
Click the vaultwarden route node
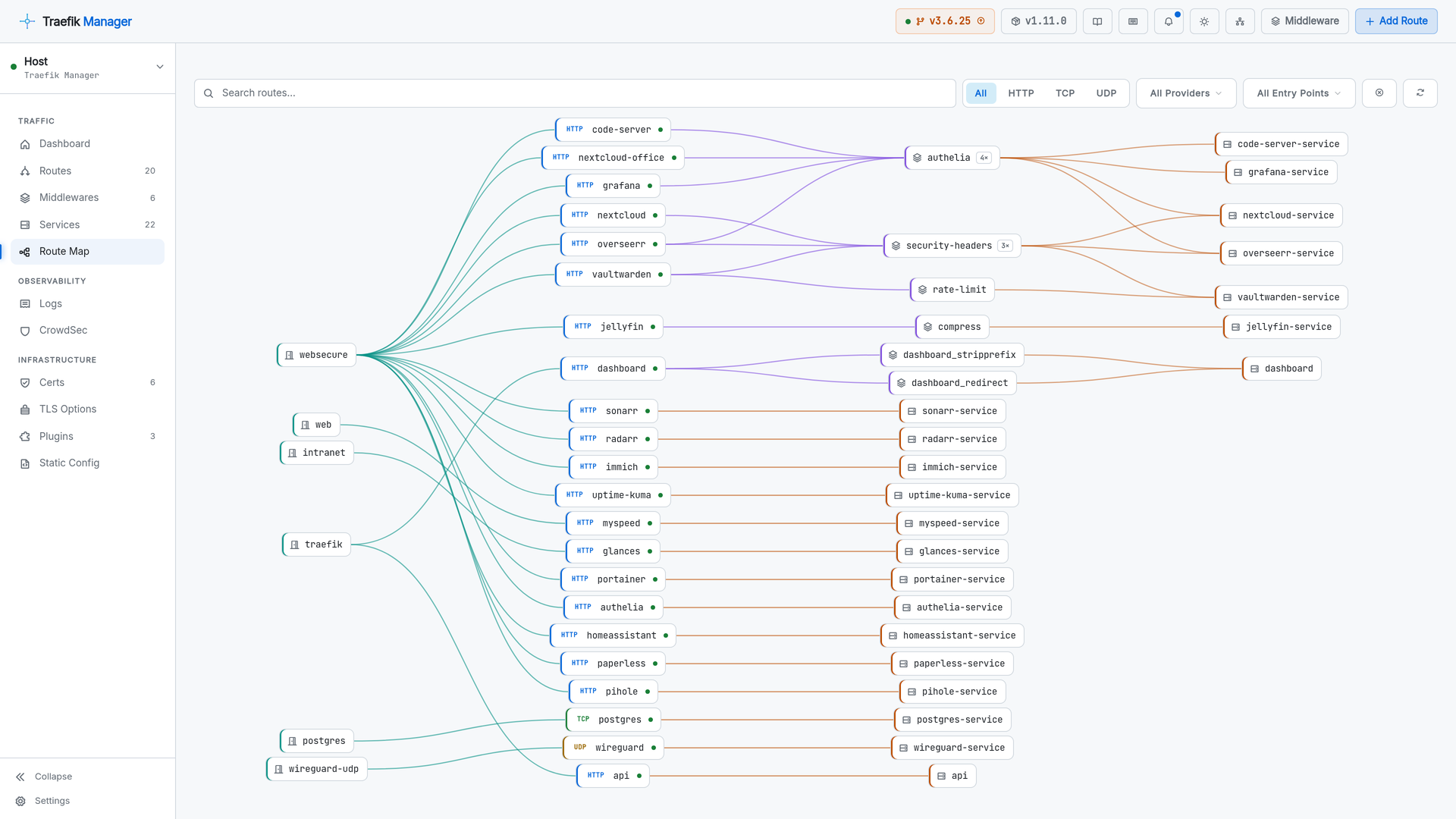[x=613, y=275]
